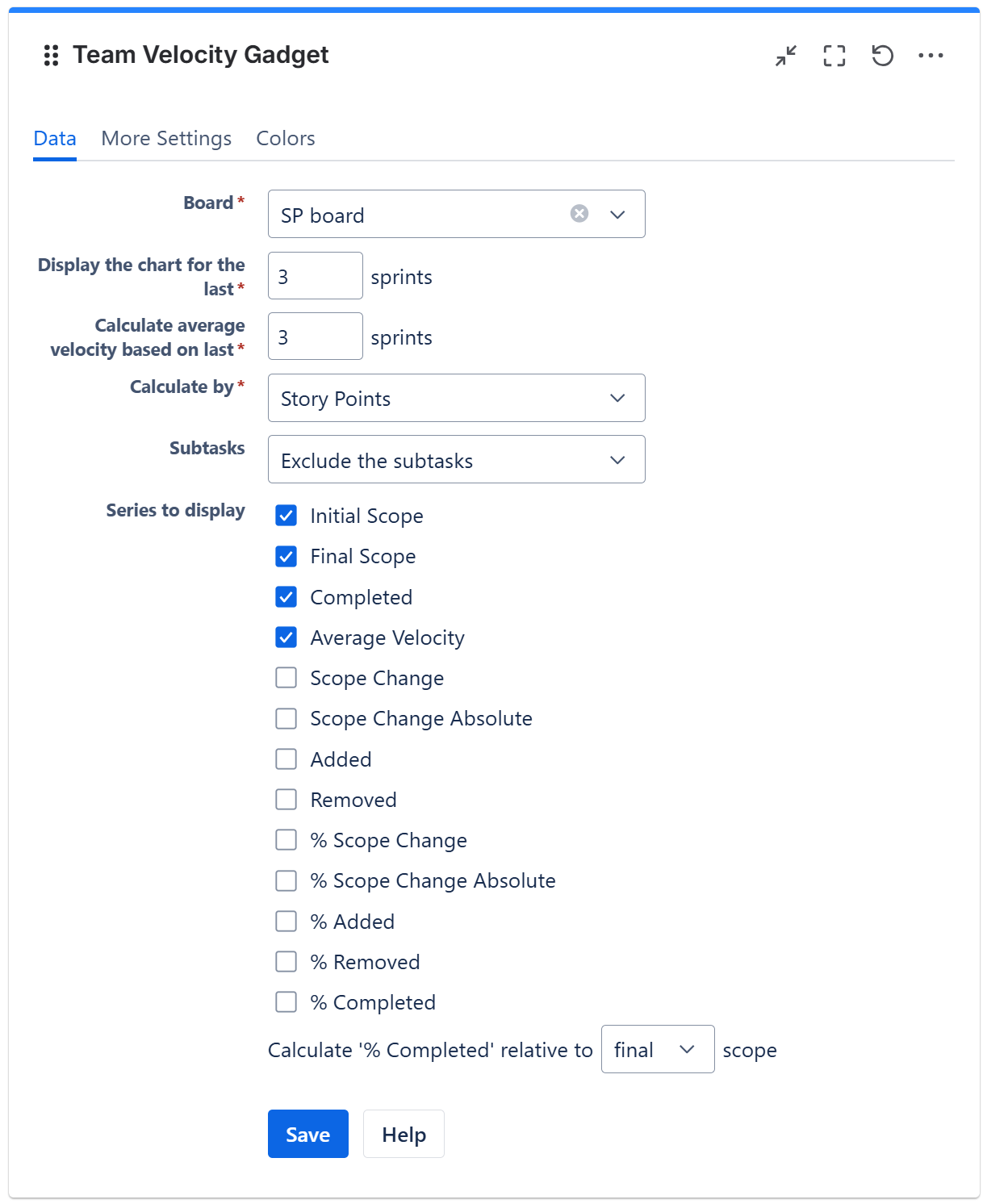Toggle the Average Velocity checkbox
987x1204 pixels.
tap(286, 638)
